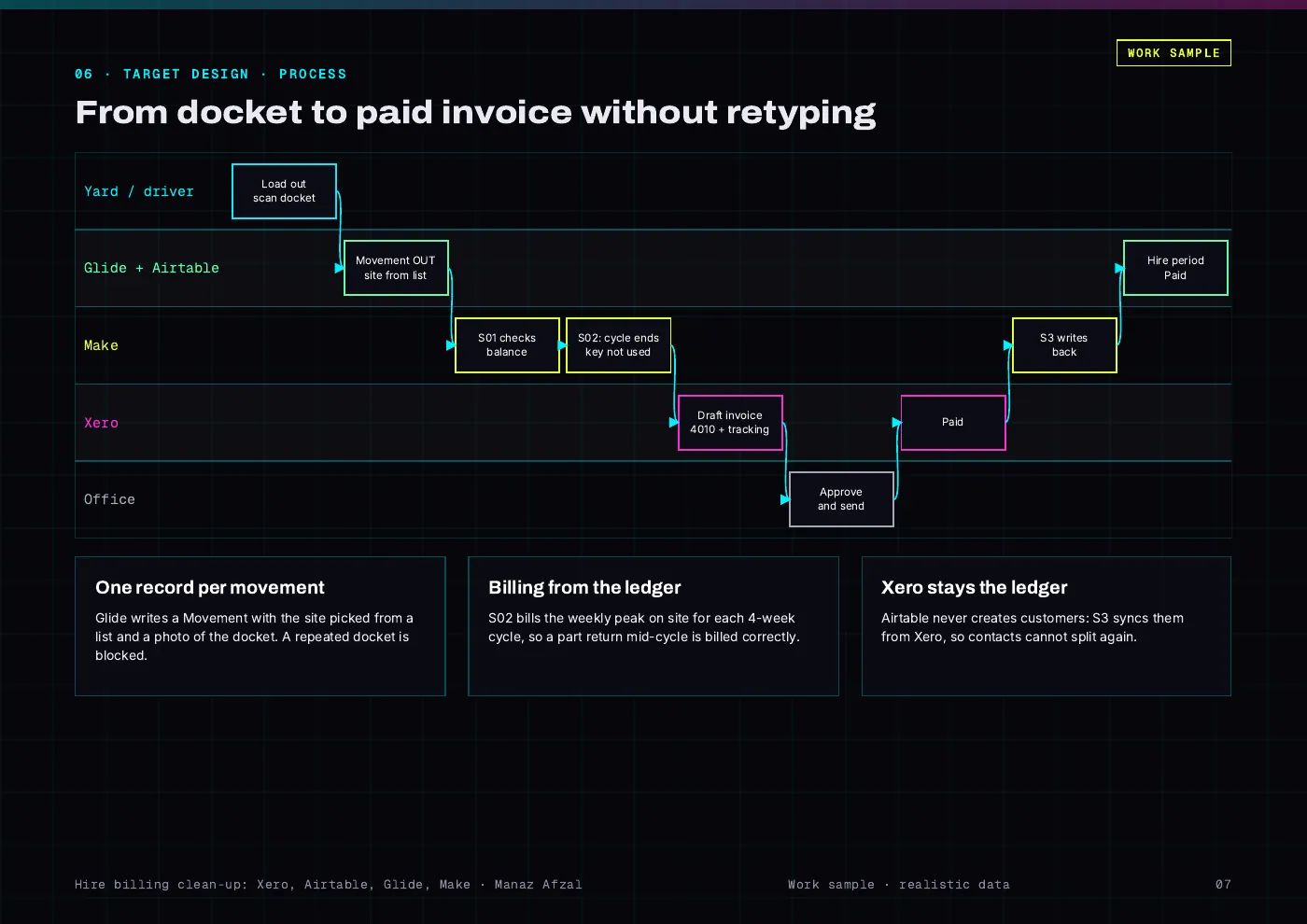Select the 'Draft invoice 4010 + tracking' box
The width and height of the screenshot is (1307, 924).
(730, 423)
